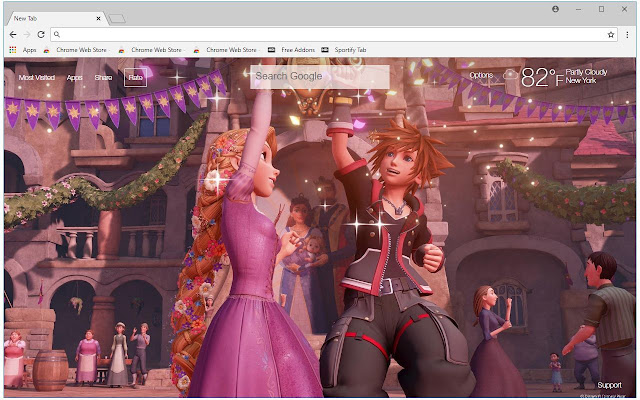Click the 82°F temperature reading
This screenshot has width=640, height=400.
coord(542,77)
